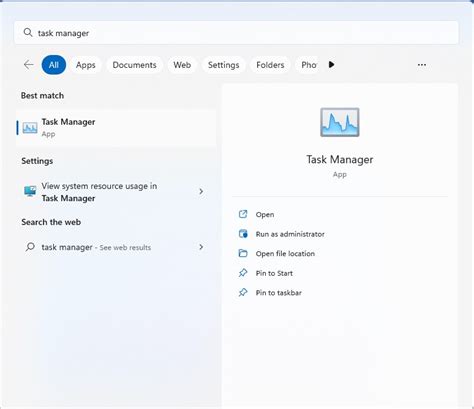Click the search box containing task manager
Image resolution: width=474 pixels, height=409 pixels.
[236, 33]
